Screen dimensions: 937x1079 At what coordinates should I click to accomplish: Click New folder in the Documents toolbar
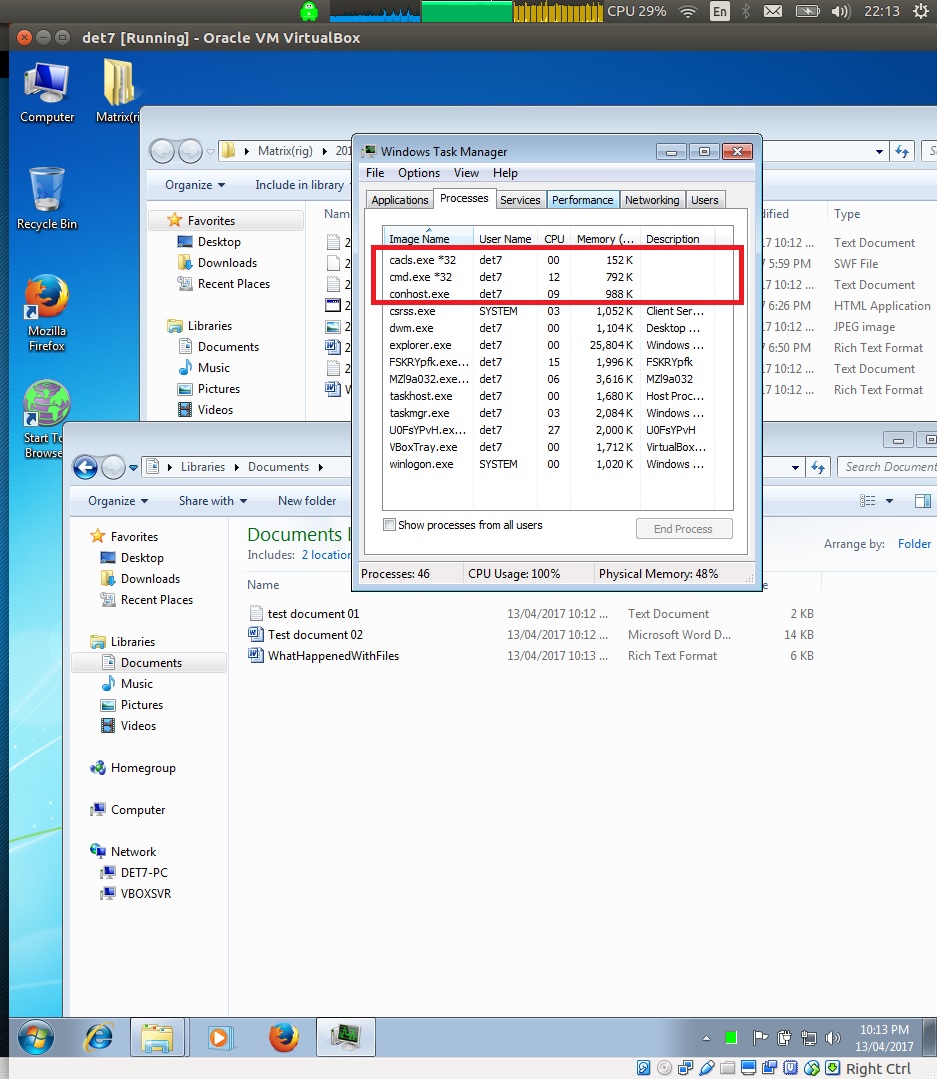[x=307, y=501]
